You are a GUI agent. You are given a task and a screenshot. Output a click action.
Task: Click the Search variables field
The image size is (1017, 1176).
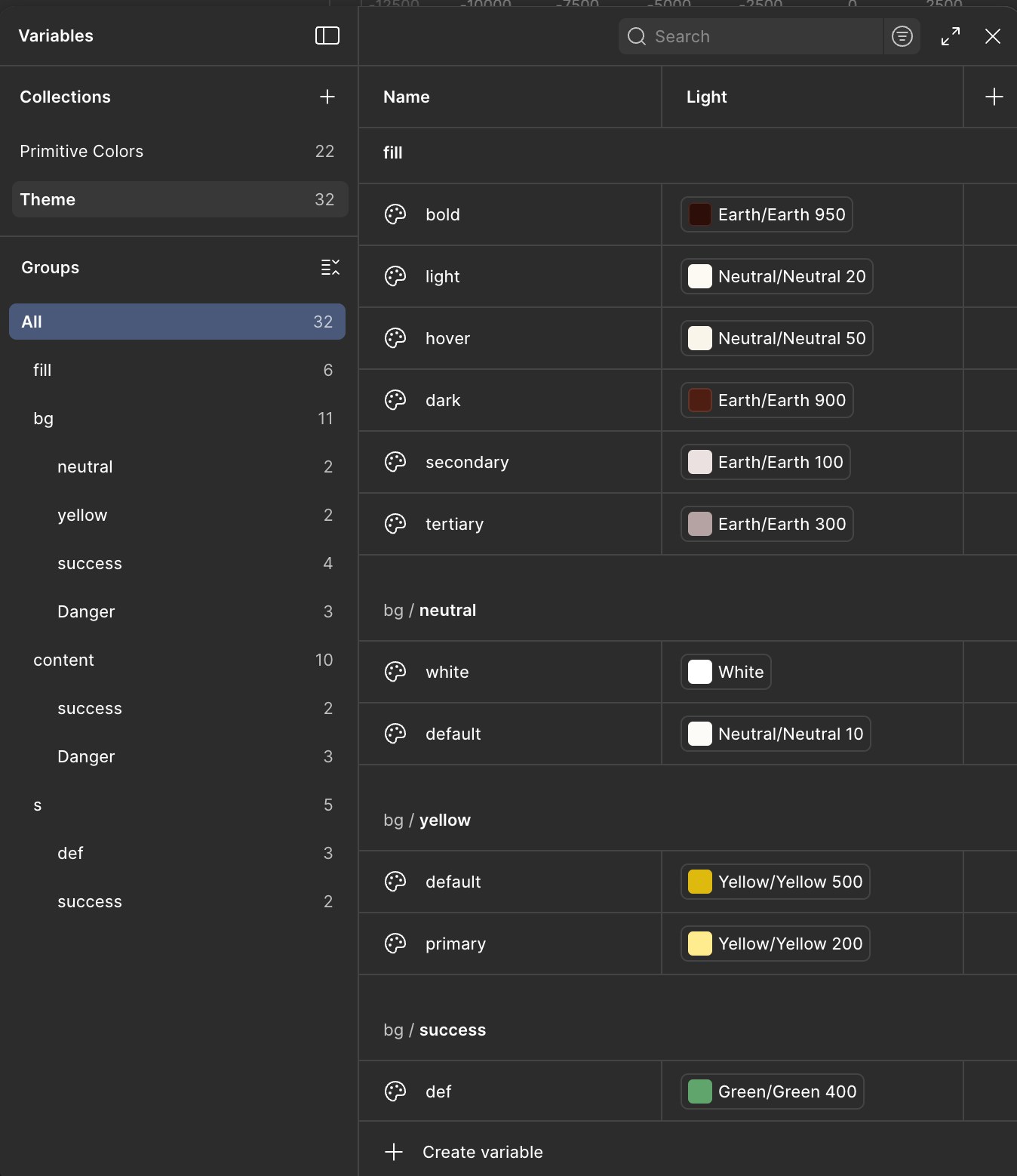[x=751, y=36]
